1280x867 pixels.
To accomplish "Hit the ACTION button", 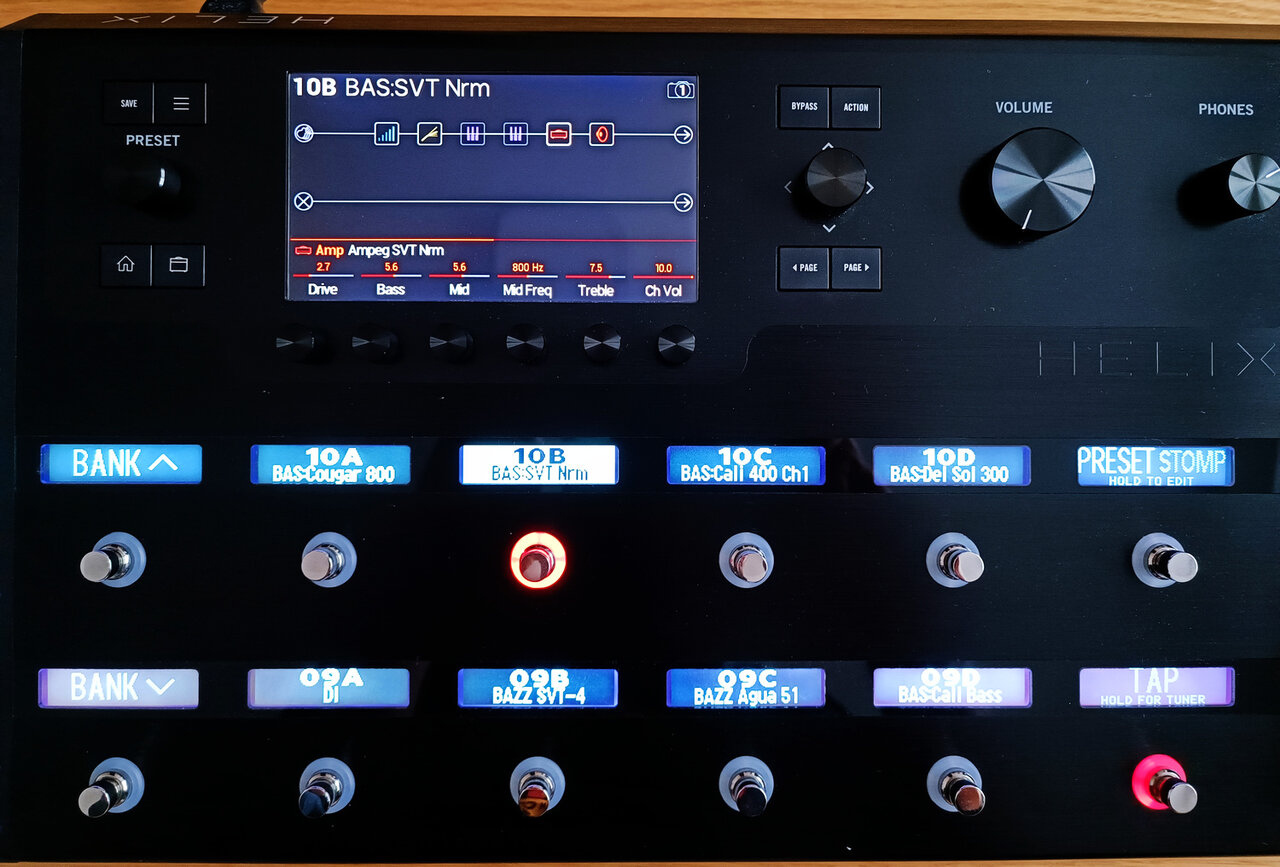I will 856,107.
